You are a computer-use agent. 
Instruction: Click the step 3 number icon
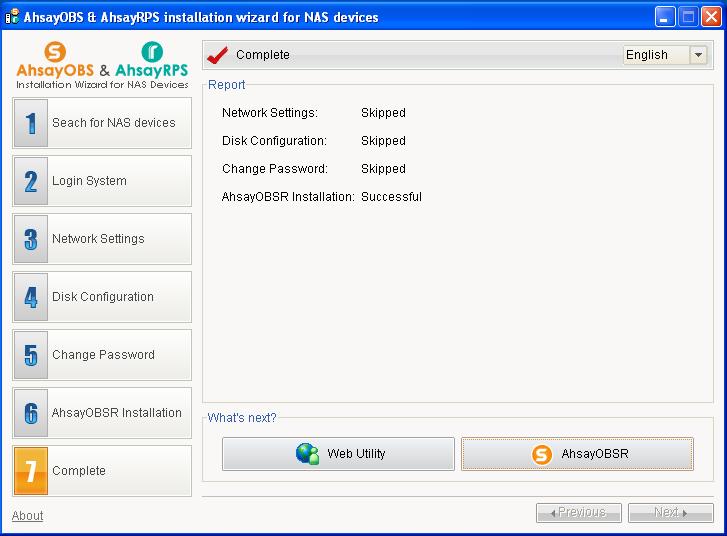tap(31, 239)
